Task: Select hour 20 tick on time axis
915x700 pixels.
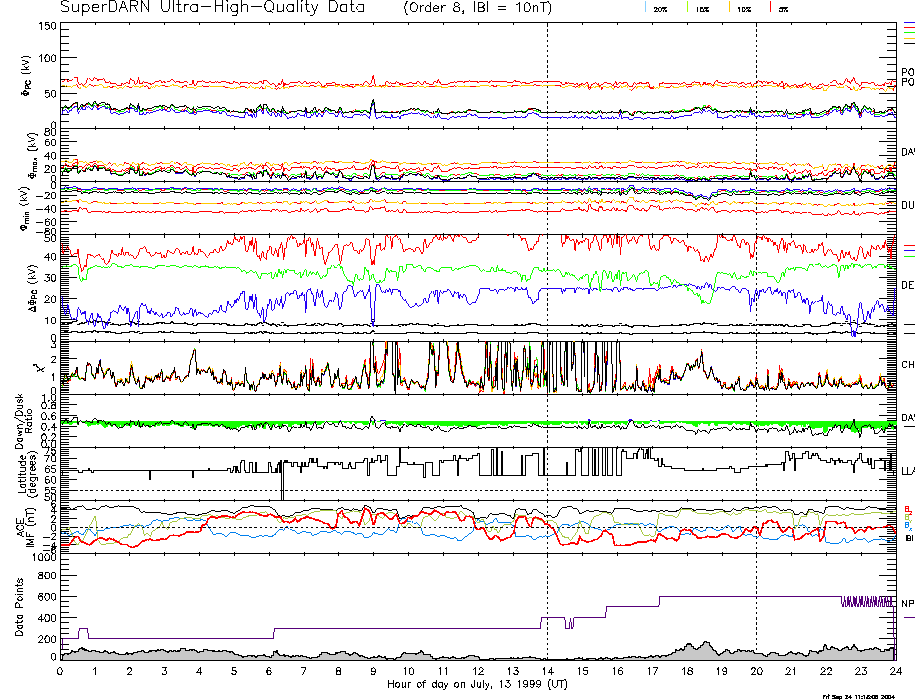Action: [x=756, y=671]
